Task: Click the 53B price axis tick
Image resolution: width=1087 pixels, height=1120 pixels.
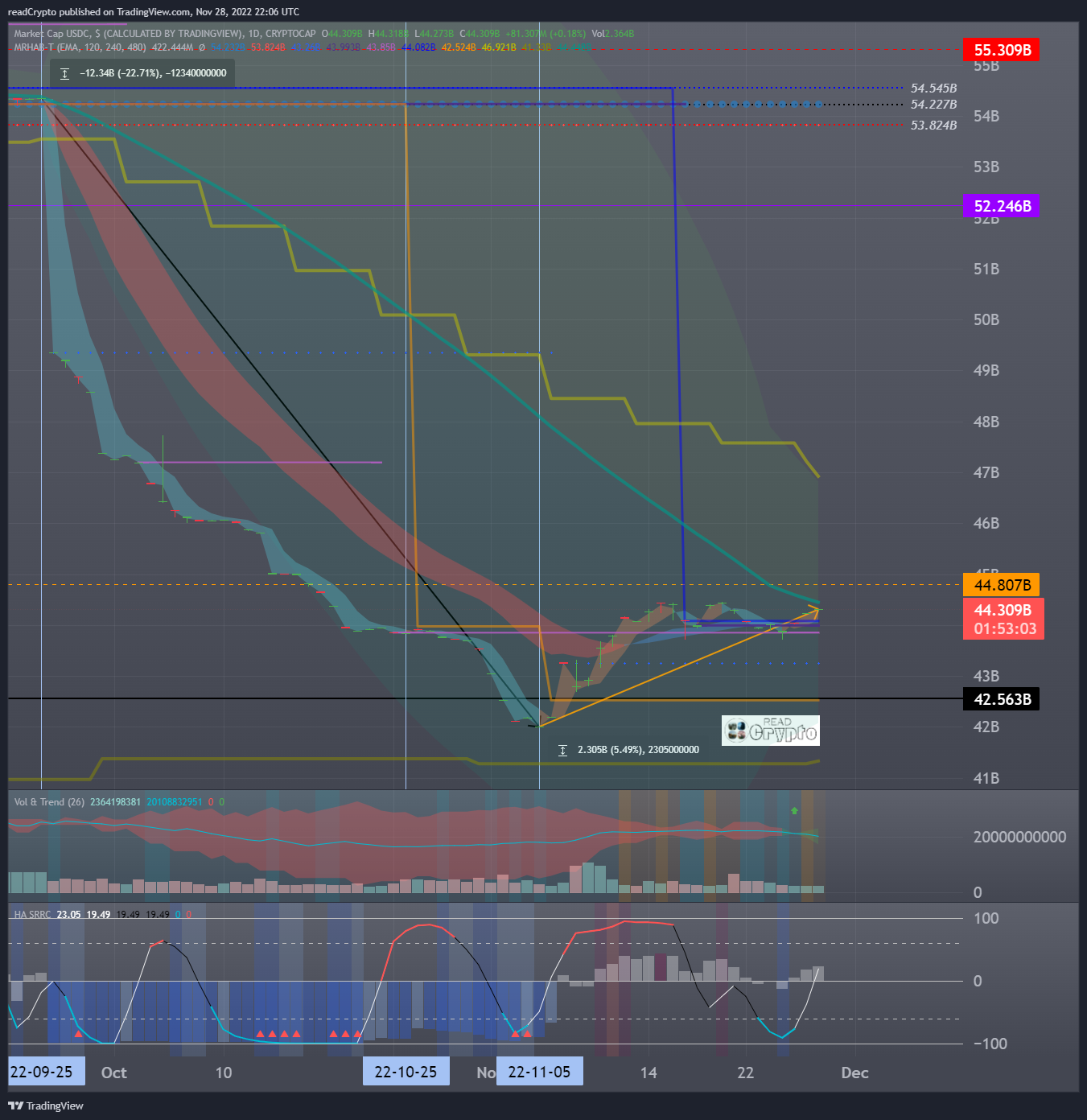Action: pos(986,167)
